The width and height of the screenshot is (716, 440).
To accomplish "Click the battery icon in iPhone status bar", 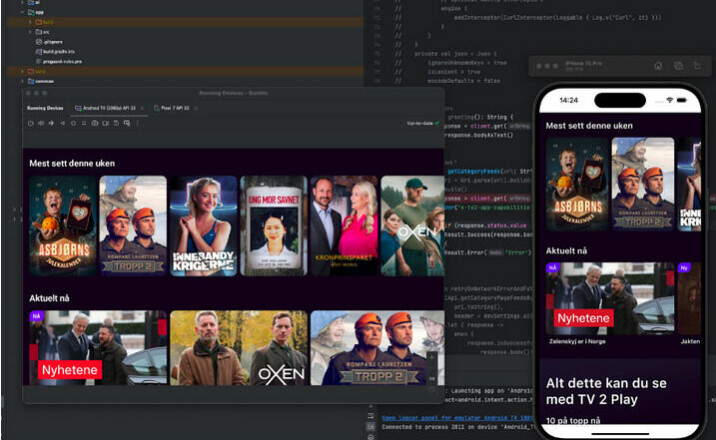I will (682, 100).
